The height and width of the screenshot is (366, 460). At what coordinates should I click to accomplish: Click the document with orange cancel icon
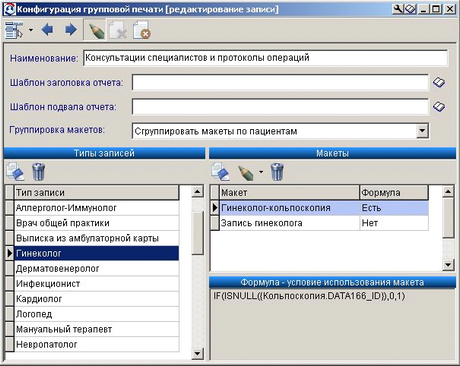141,30
